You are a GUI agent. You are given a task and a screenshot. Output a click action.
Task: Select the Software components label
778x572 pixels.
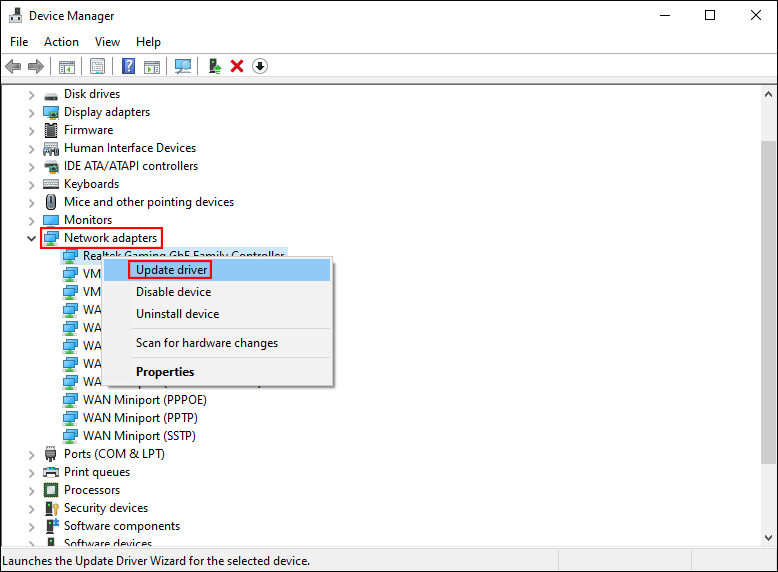(x=122, y=526)
